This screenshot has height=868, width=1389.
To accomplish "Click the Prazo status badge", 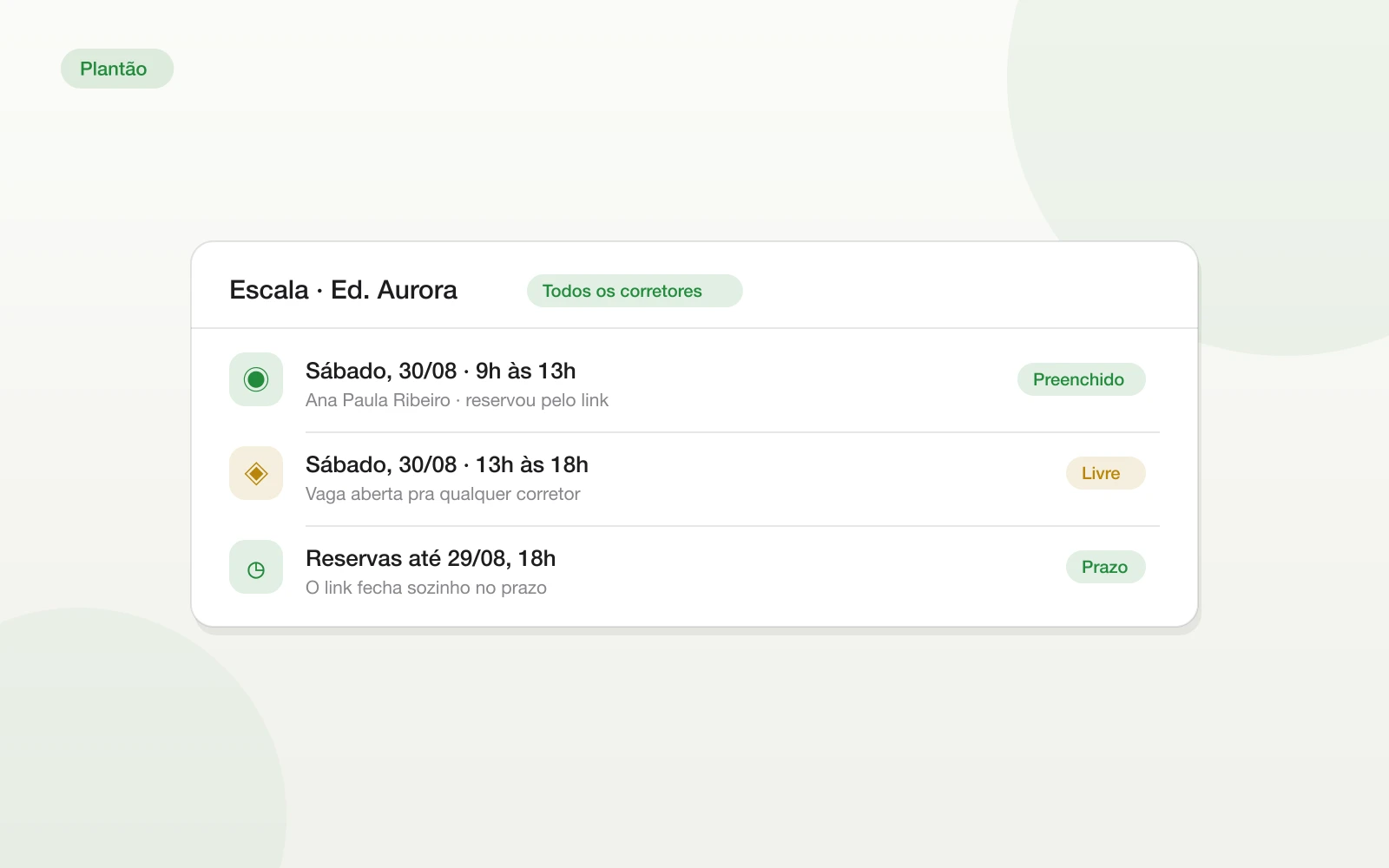I will [x=1106, y=567].
